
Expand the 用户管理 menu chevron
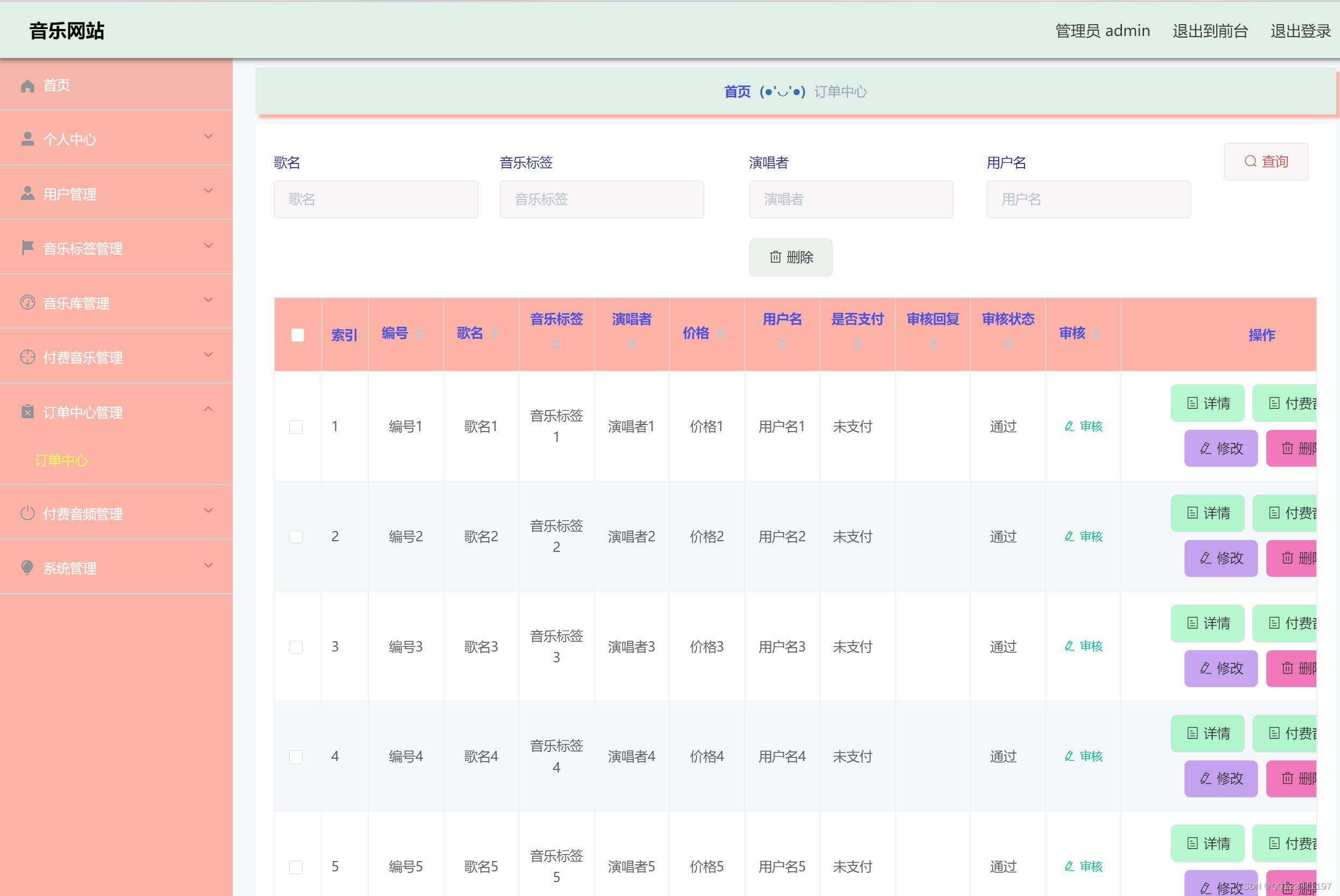tap(209, 190)
